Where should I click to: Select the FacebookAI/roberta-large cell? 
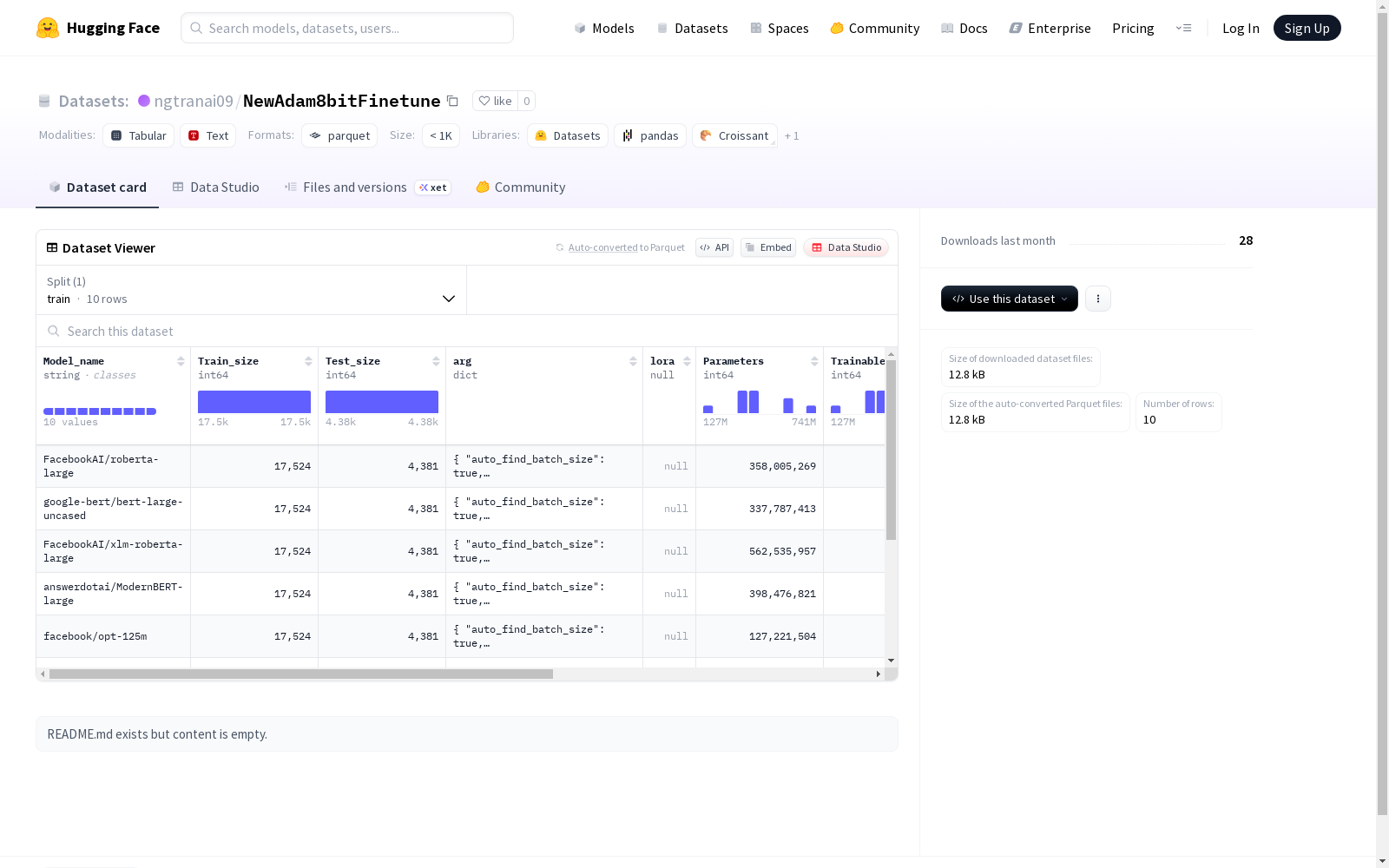pyautogui.click(x=114, y=466)
